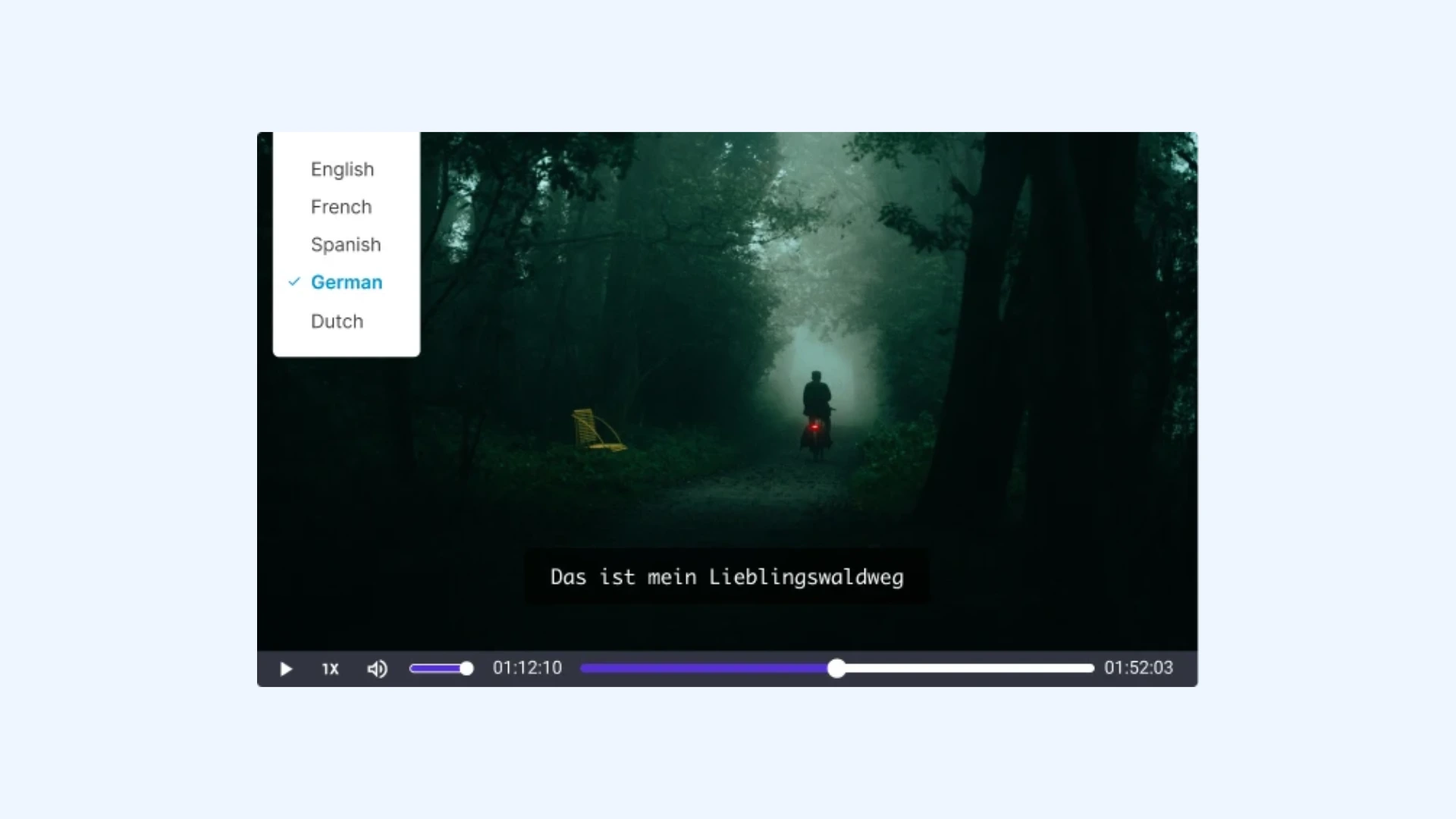Pick Dutch in the subtitle menu
The height and width of the screenshot is (819, 1456).
(337, 322)
